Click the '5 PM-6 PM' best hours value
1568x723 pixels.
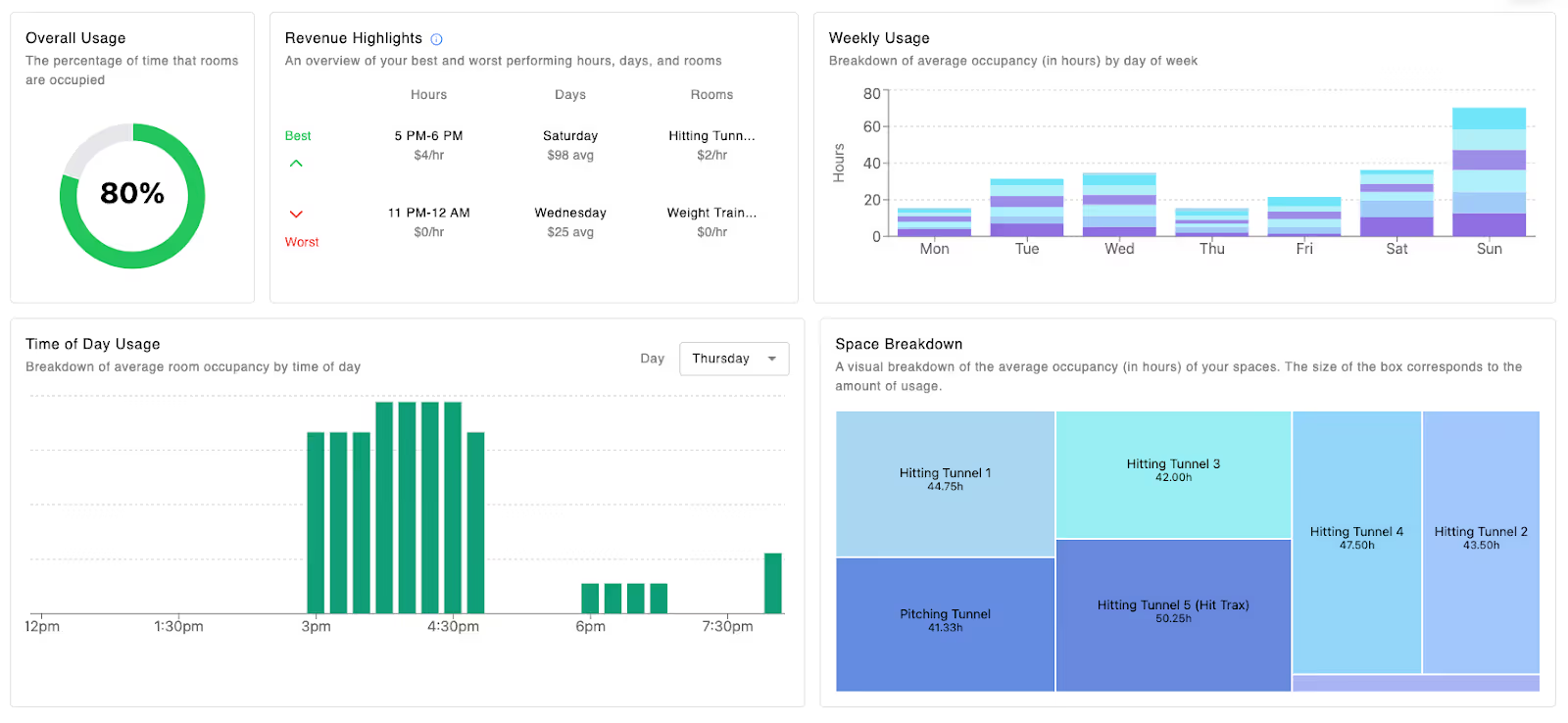[428, 136]
